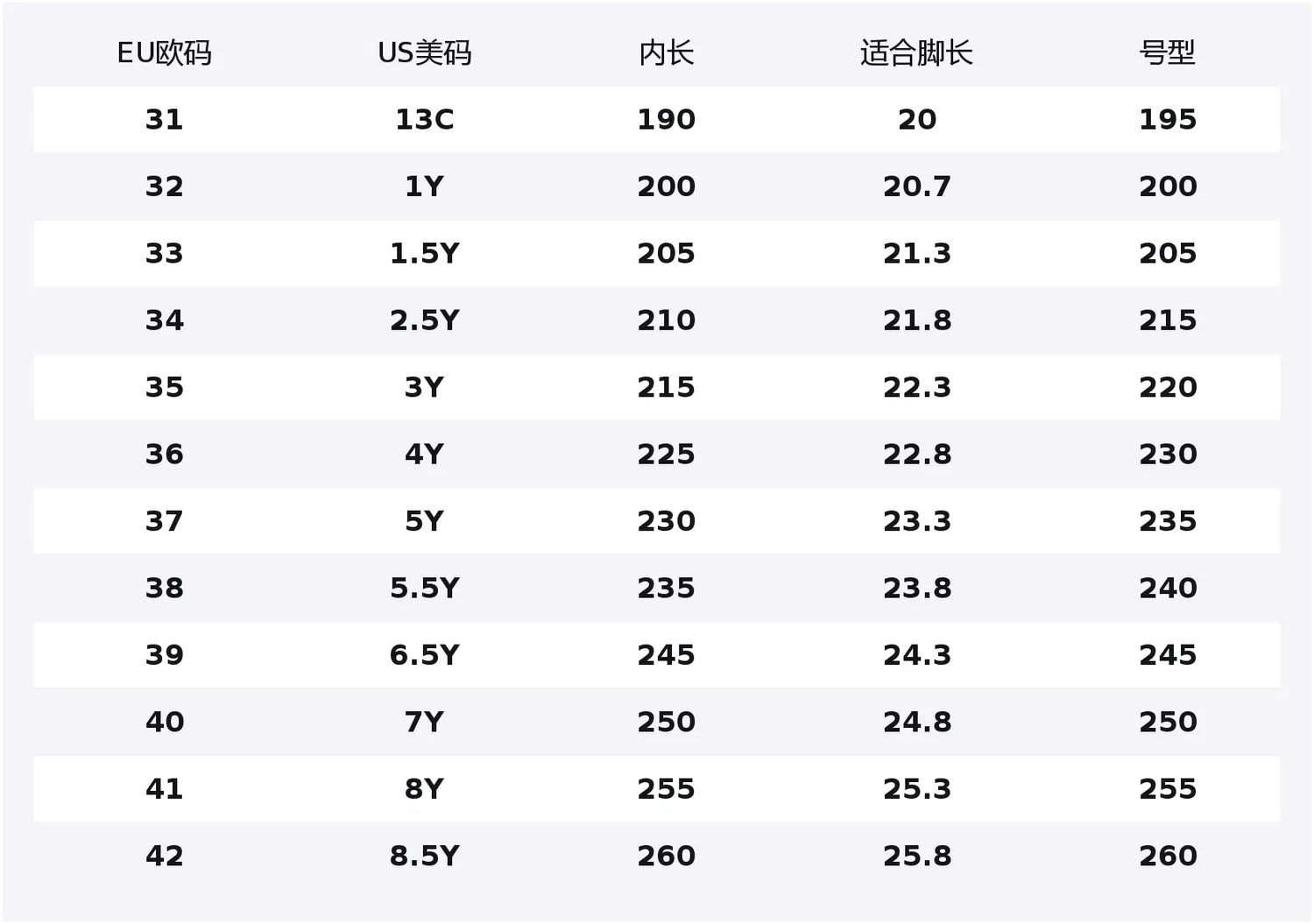1314x924 pixels.
Task: Click foot length 24.8 cell
Action: 916,723
